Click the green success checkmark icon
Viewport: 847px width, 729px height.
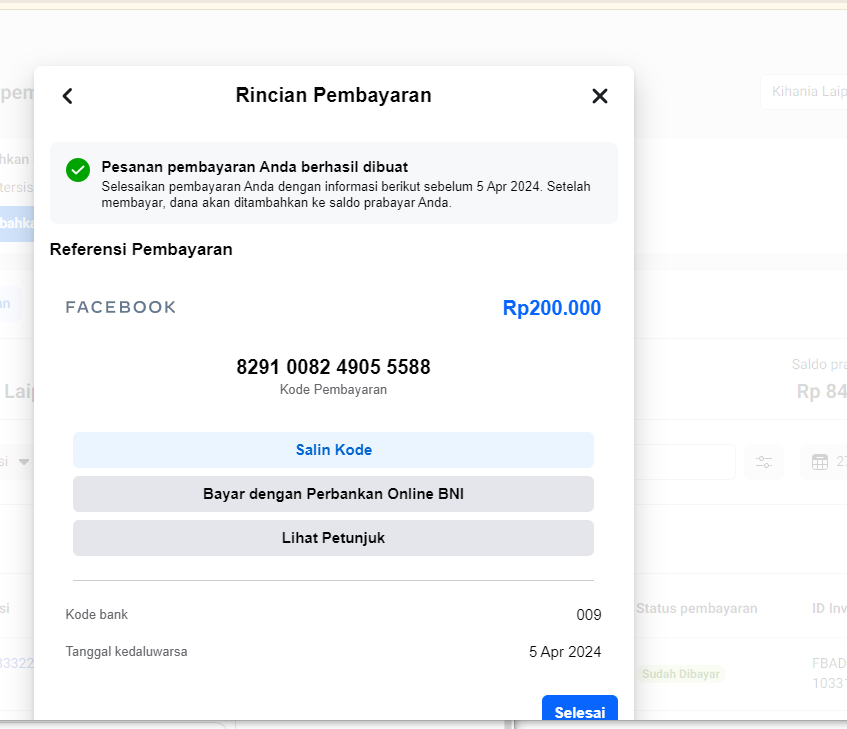78,170
